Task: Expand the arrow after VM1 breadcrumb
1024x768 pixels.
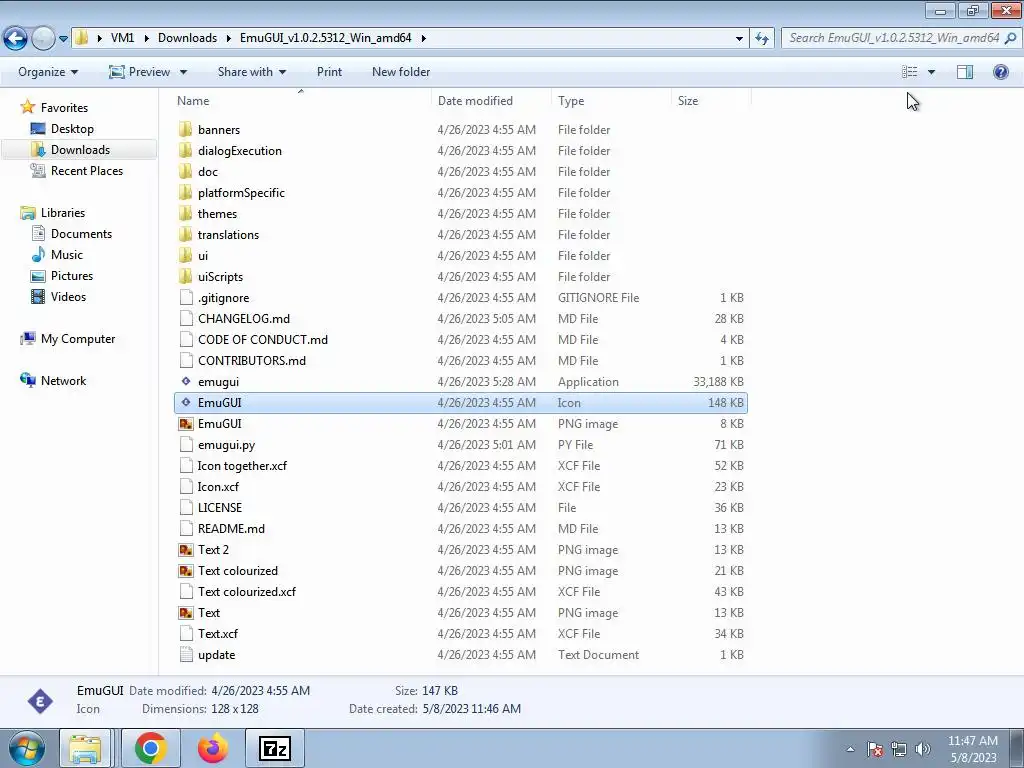Action: pos(146,39)
